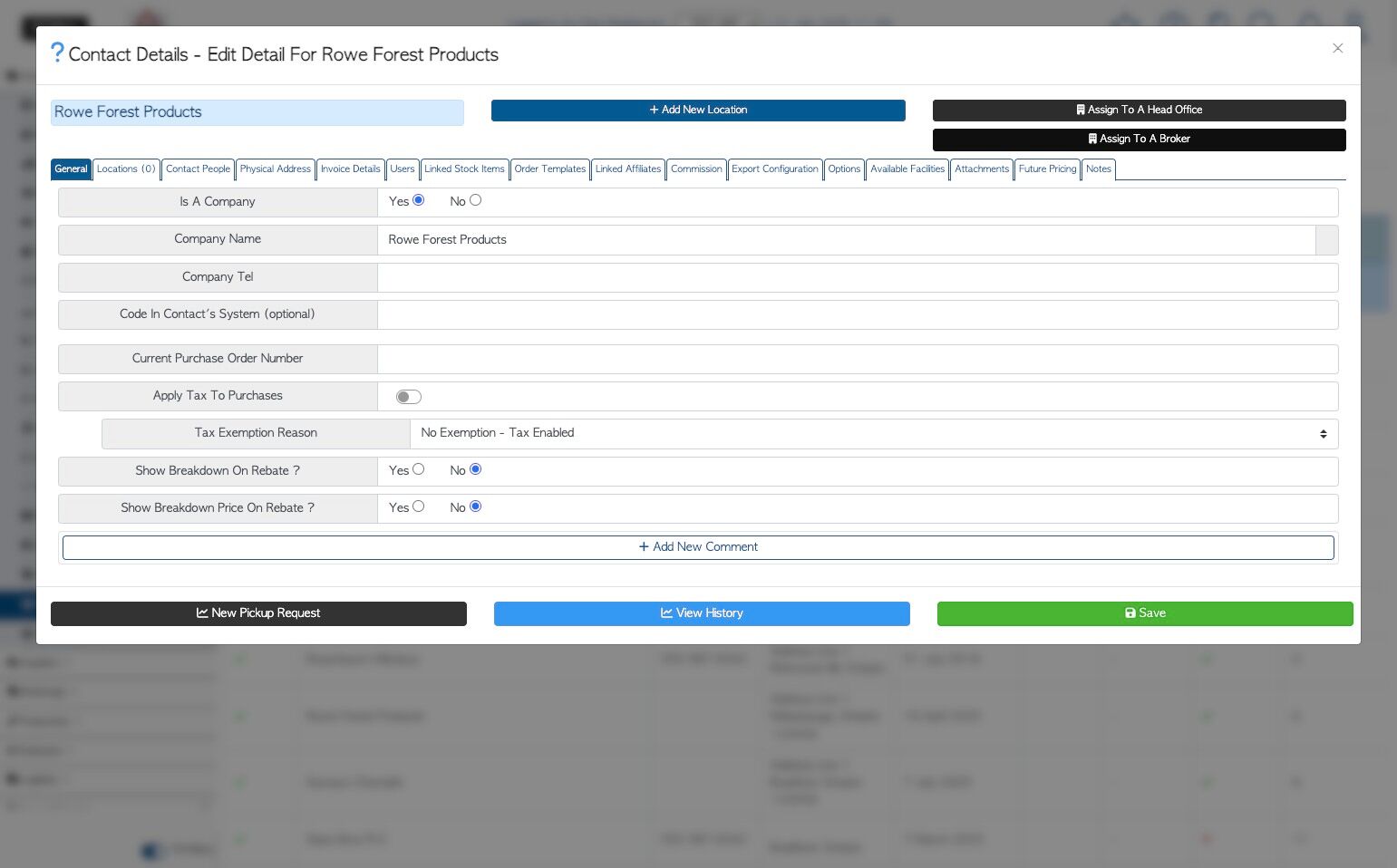
Task: Click the grey box beside Company Name field
Action: coord(1326,240)
